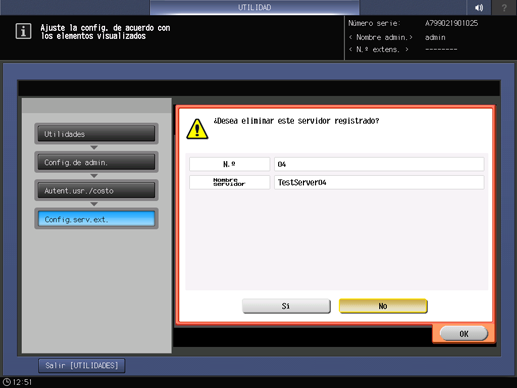Screen dimensions: 517x388
Task: Select the UTILIDAD tab at top
Action: pos(254,7)
